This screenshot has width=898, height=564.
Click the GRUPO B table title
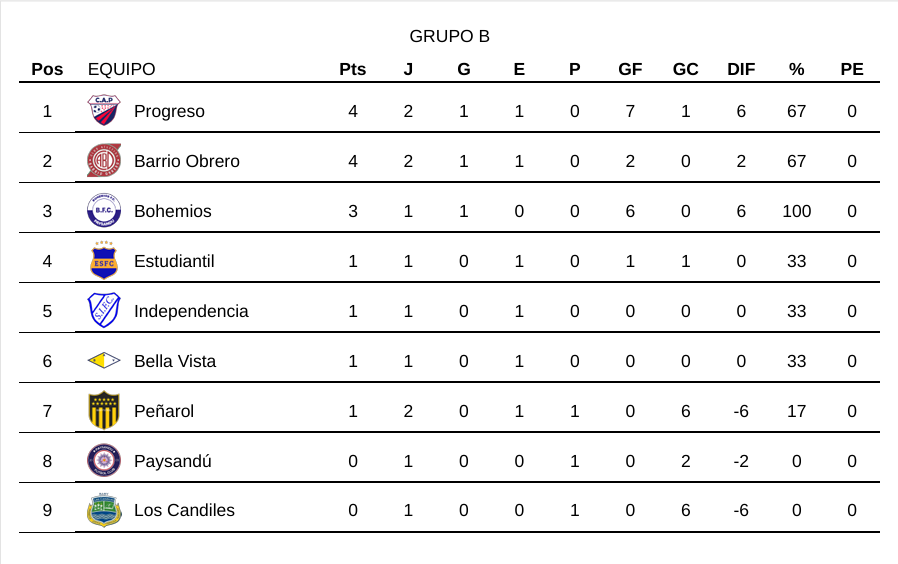click(449, 37)
